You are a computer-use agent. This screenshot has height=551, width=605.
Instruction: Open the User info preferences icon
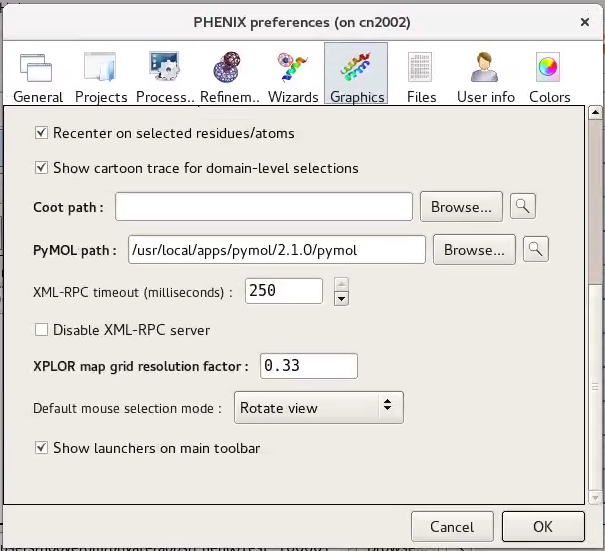click(x=485, y=74)
